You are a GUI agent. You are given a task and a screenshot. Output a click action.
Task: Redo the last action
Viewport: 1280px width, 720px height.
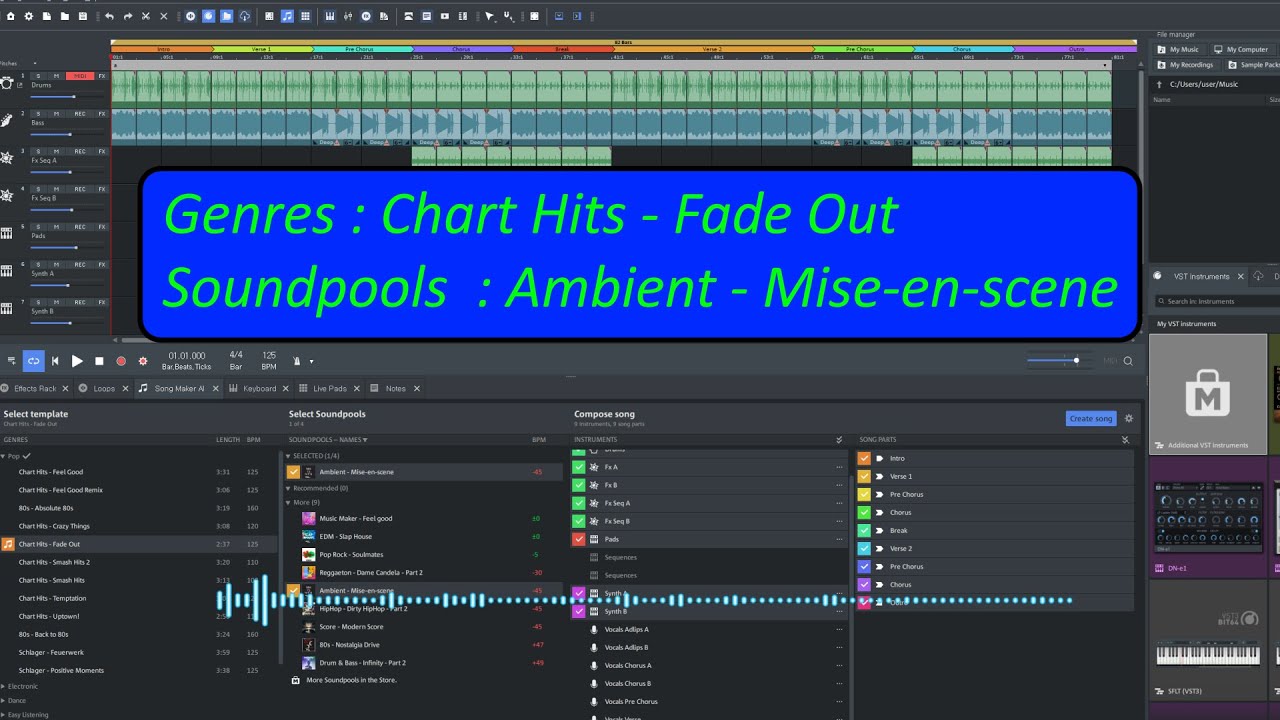128,16
